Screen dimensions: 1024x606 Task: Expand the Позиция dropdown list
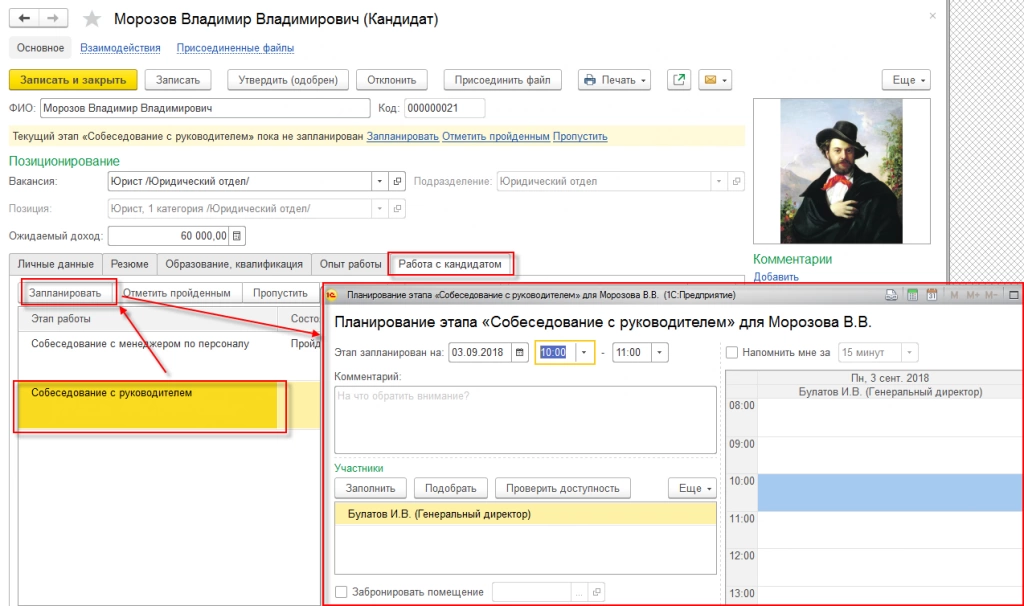click(x=379, y=208)
